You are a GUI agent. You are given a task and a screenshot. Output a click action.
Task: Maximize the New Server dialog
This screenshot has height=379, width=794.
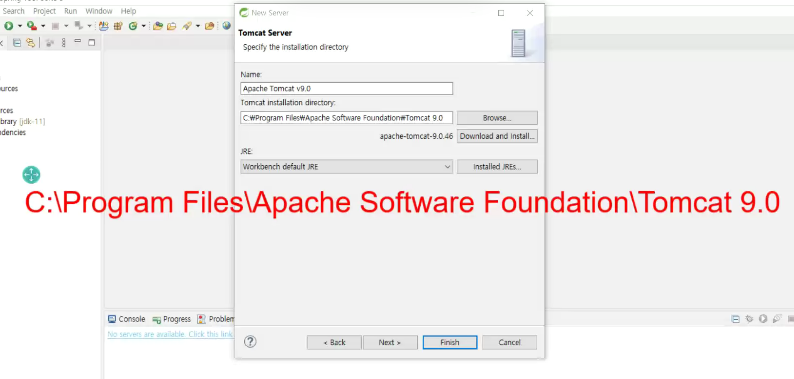(x=501, y=13)
